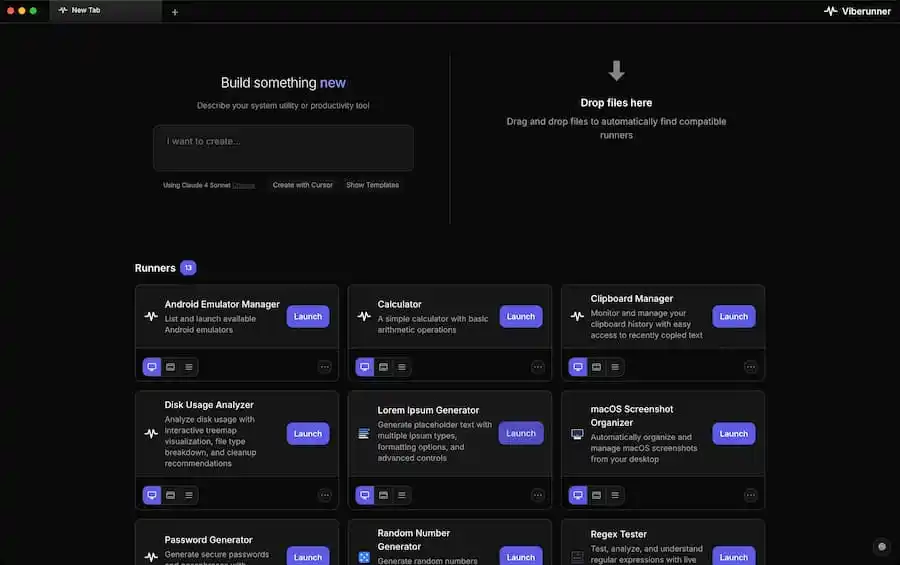
Task: Launch the Regex Tester runner
Action: tap(734, 556)
